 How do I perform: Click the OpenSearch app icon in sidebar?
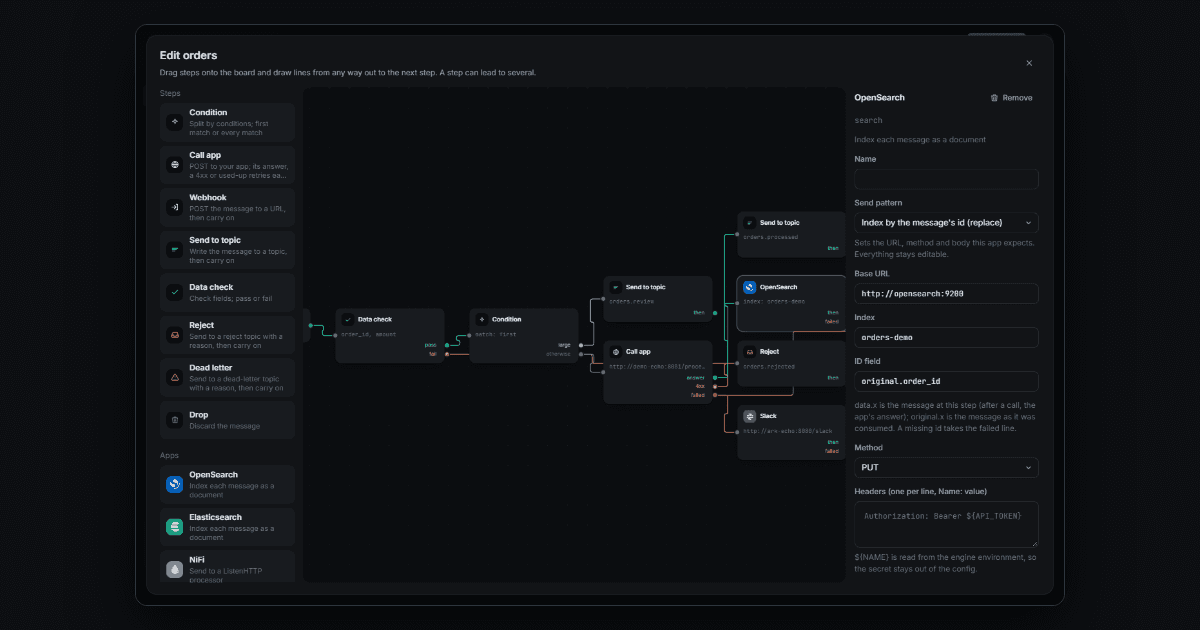(x=175, y=484)
